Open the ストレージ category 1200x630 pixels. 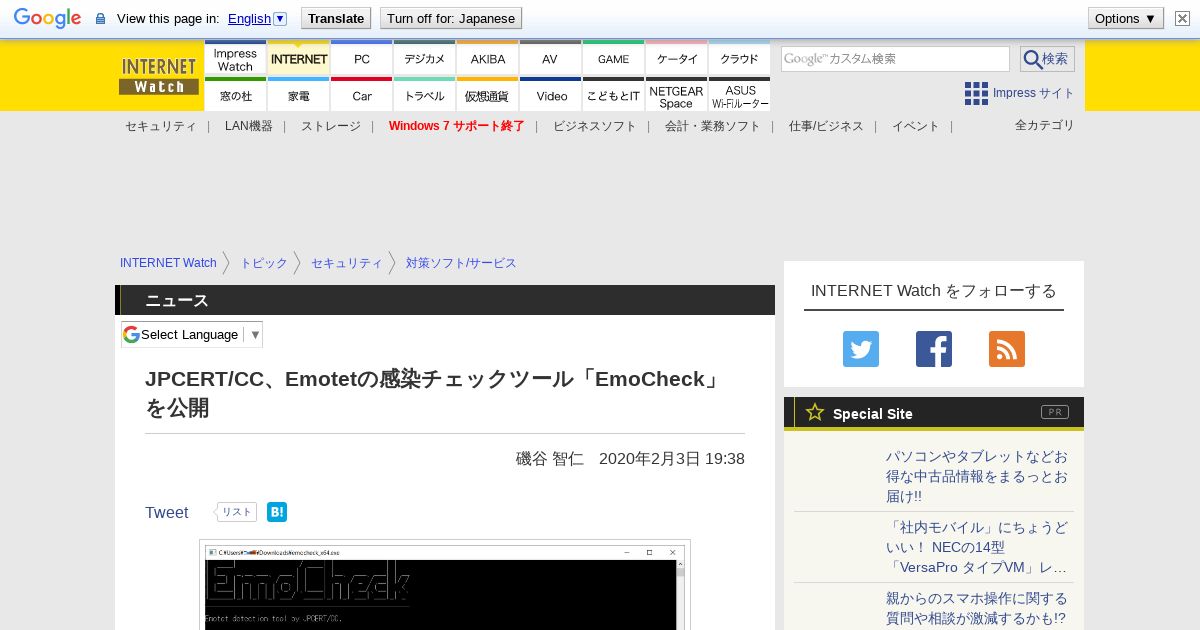point(331,126)
